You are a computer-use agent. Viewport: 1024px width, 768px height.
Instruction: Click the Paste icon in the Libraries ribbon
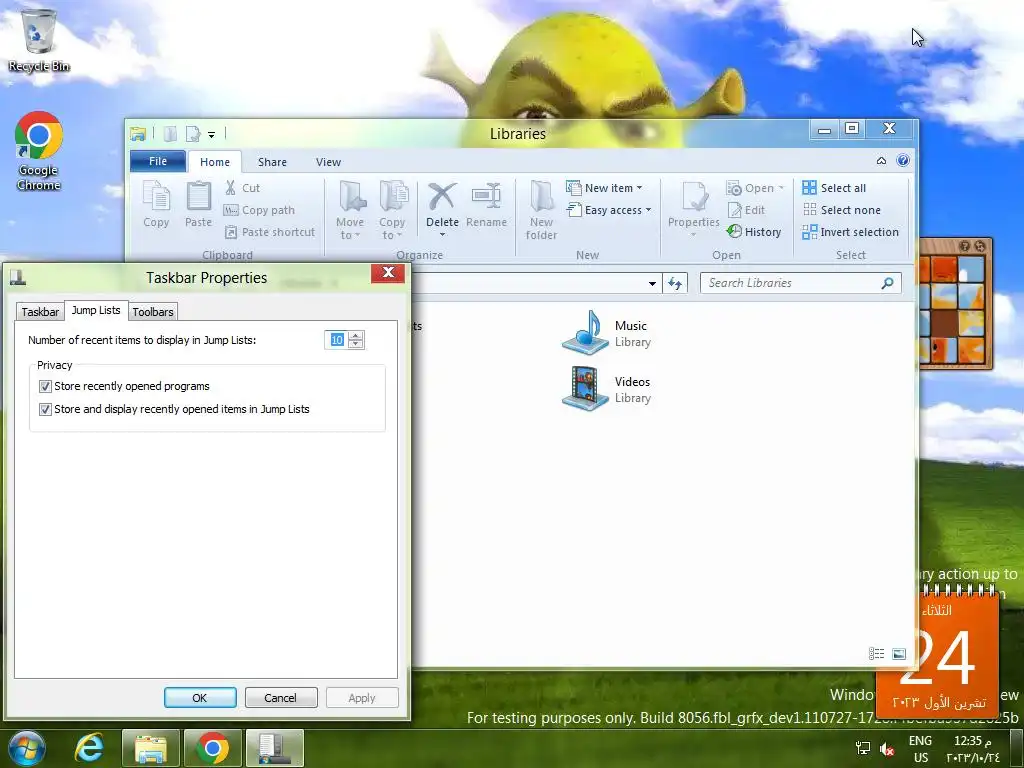tap(199, 204)
